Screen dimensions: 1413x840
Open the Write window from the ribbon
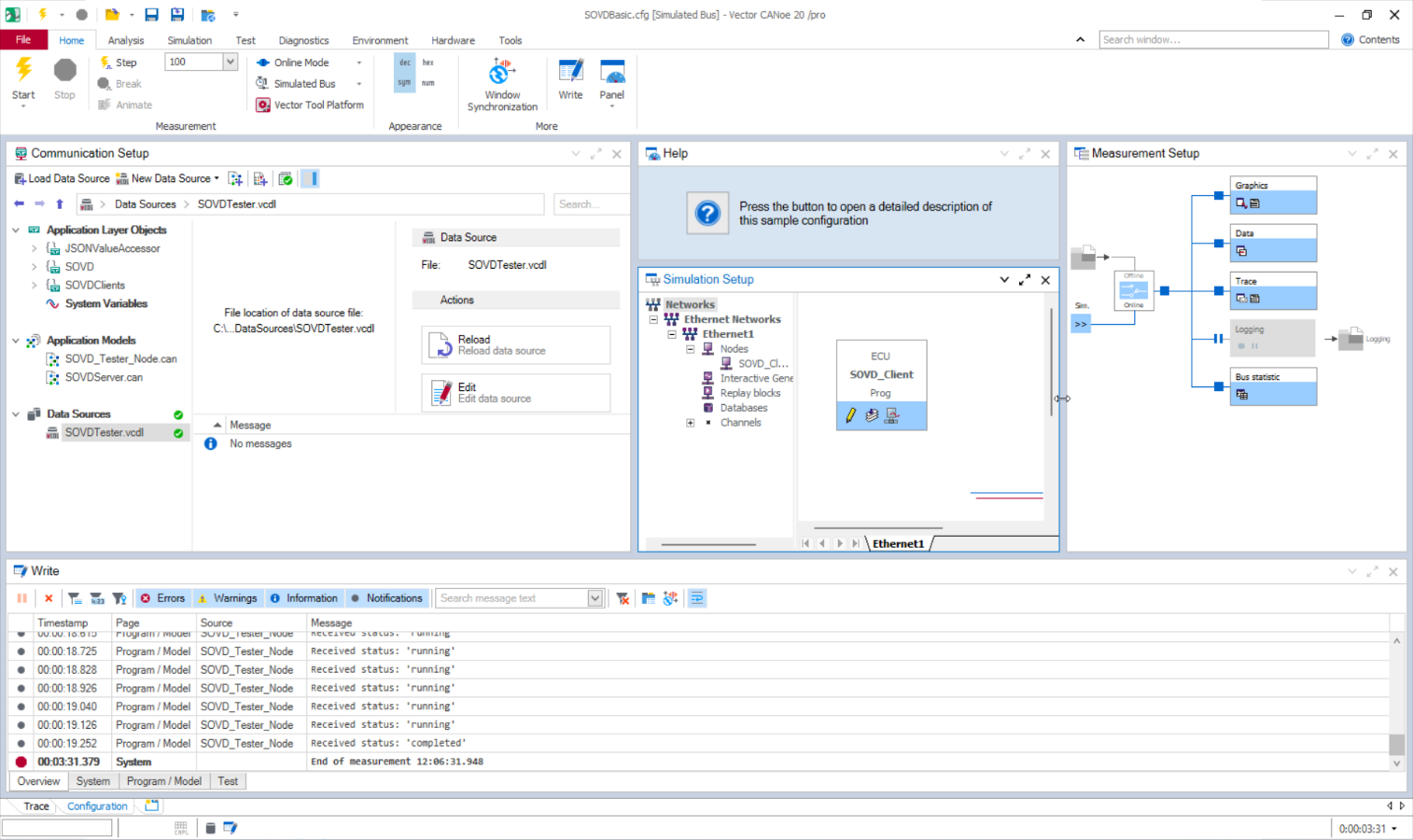(x=570, y=79)
